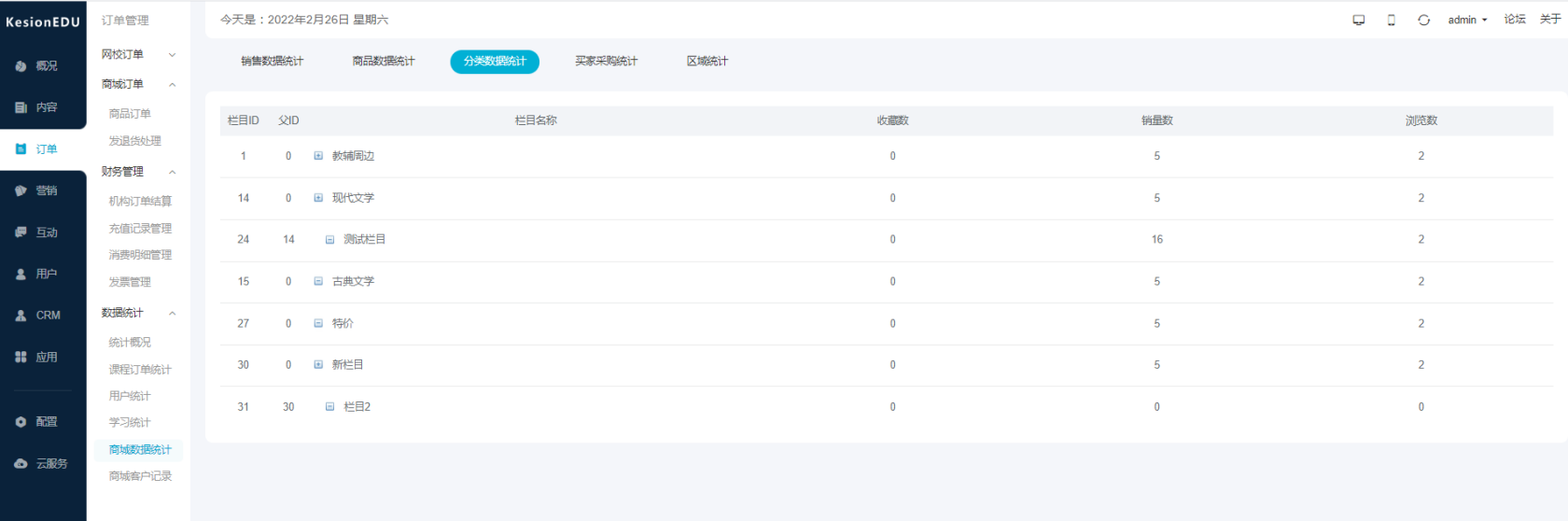The image size is (1568, 521).
Task: Click sales value 16 in 测试栏目 row
Action: click(1157, 240)
